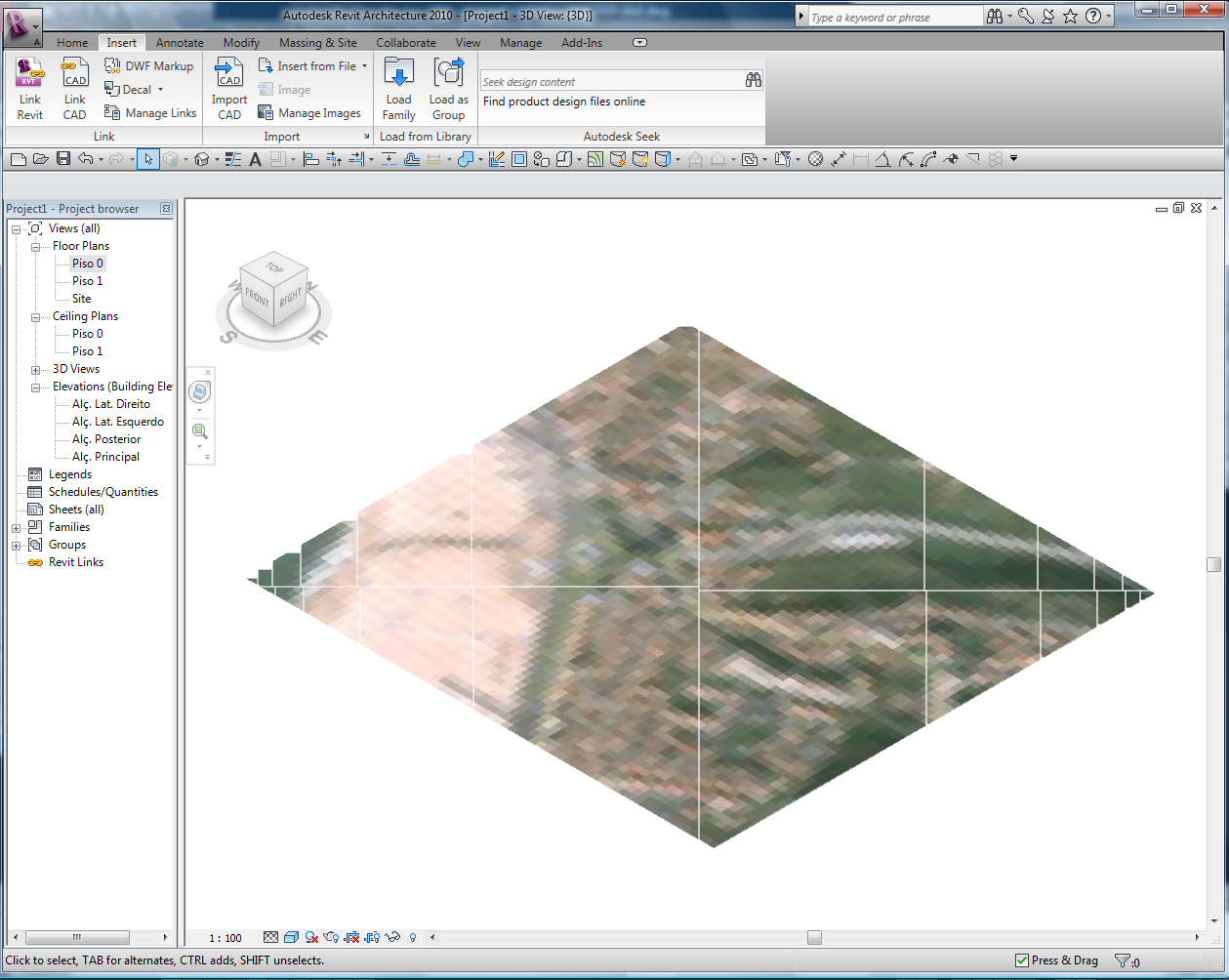This screenshot has height=980, width=1229.
Task: Switch to the Annotate ribbon tab
Action: (180, 43)
